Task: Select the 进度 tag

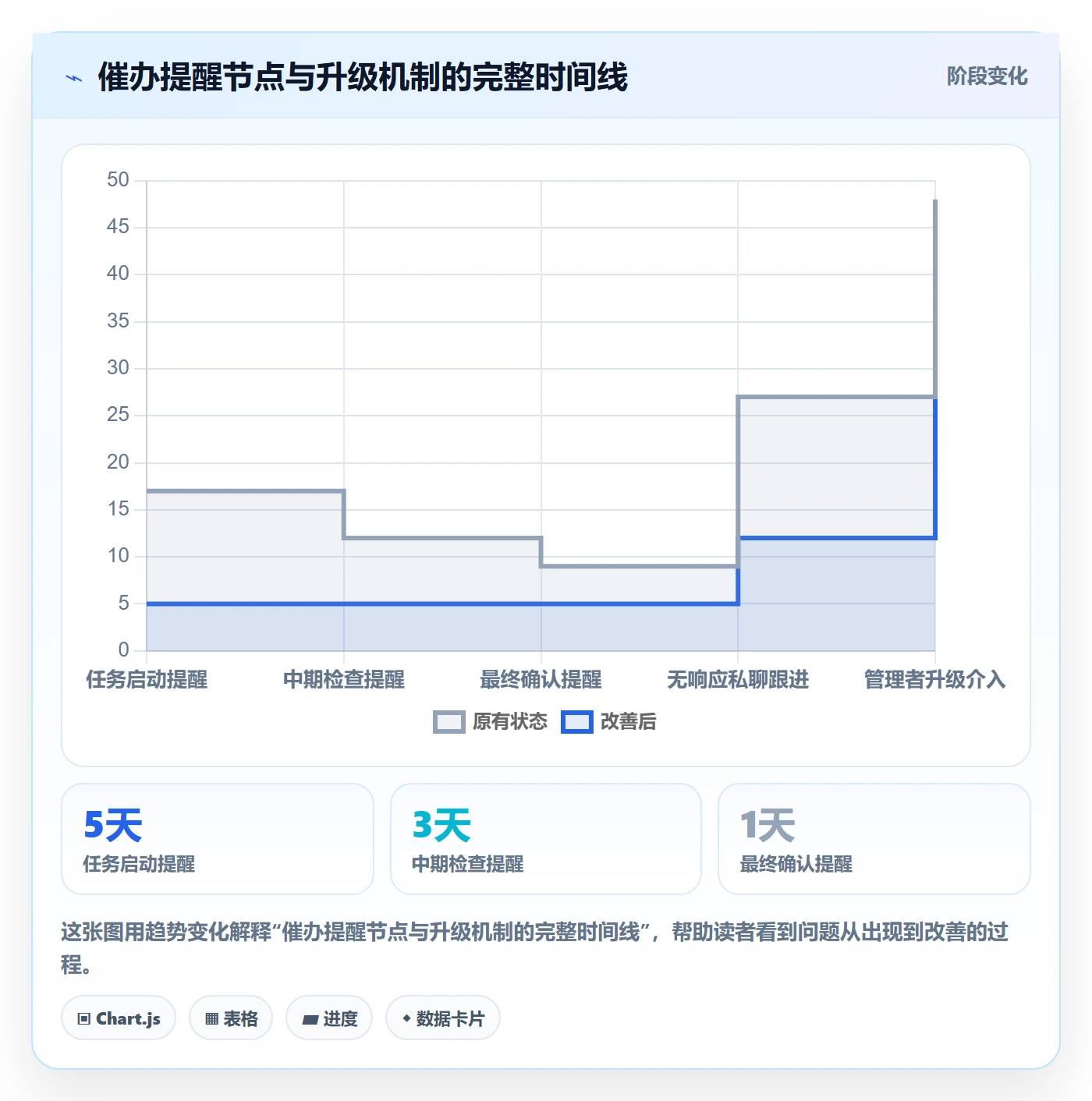Action: coord(329,1018)
